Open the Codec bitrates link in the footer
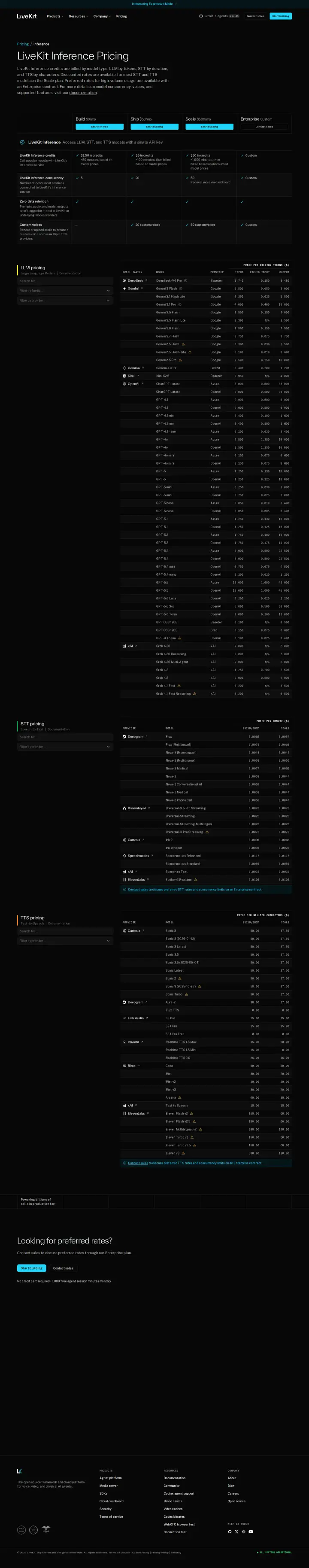309x1568 pixels. [x=174, y=1516]
